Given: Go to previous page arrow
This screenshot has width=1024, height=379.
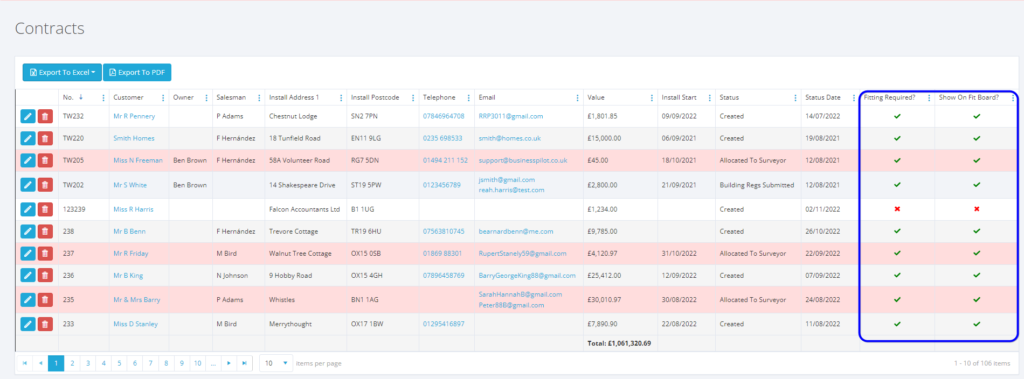Looking at the screenshot, I should (40, 363).
